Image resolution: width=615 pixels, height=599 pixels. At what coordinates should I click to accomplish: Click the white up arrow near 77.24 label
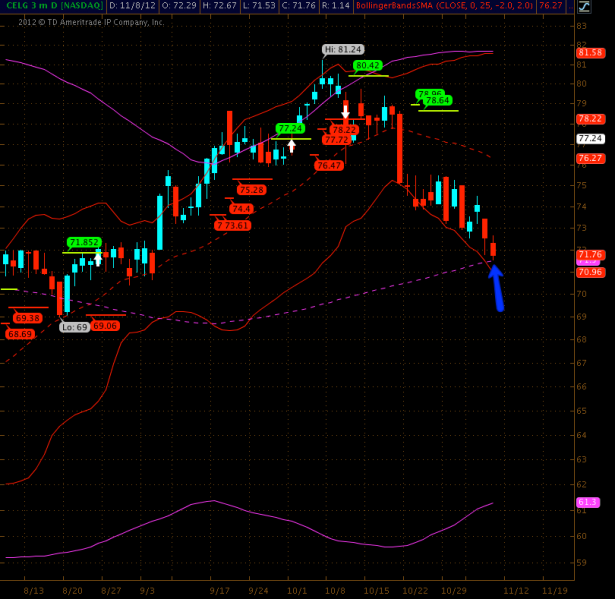(x=291, y=146)
